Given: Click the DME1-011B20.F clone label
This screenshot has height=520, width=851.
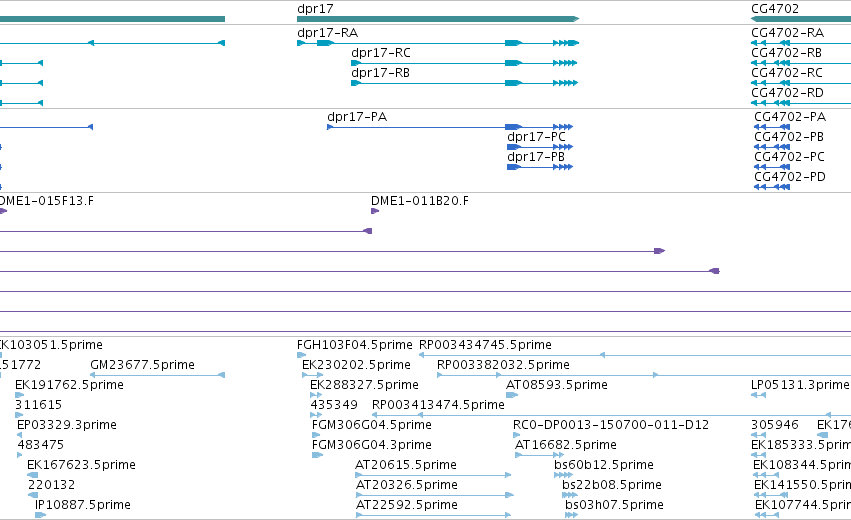Looking at the screenshot, I should pos(420,201).
